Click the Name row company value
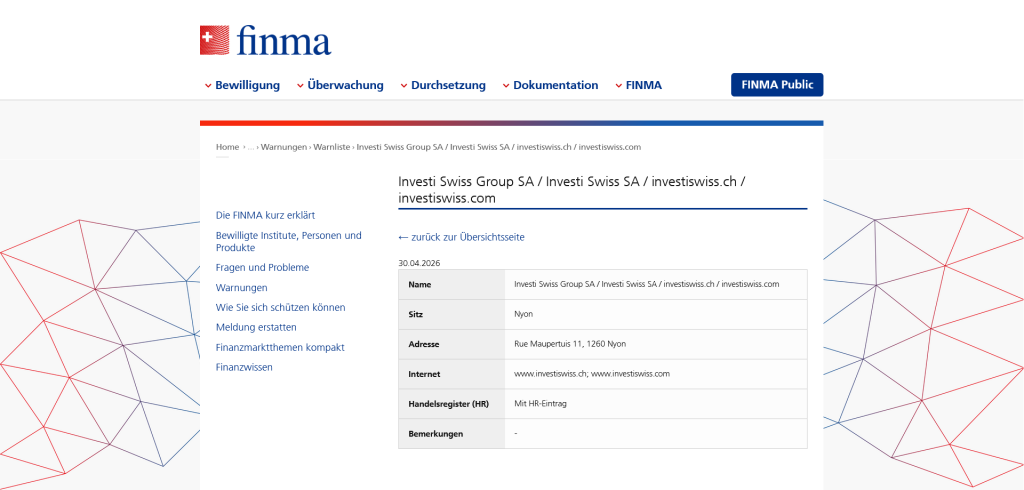The width and height of the screenshot is (1024, 490). (647, 284)
